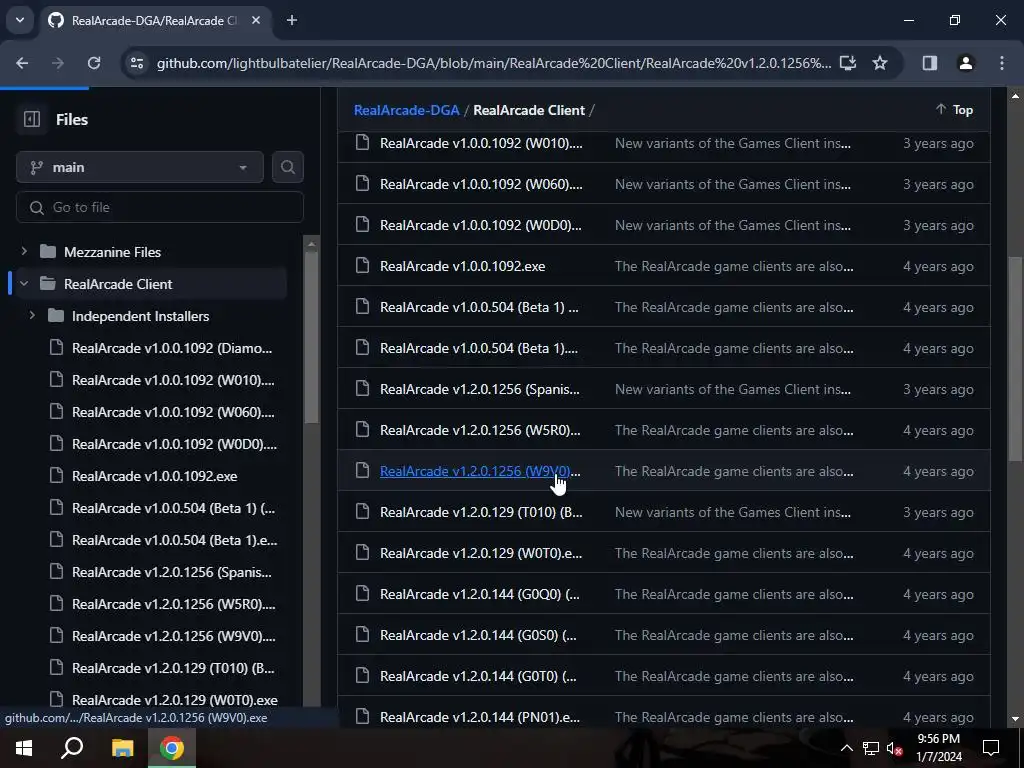View site information icon in address bar

[136, 63]
